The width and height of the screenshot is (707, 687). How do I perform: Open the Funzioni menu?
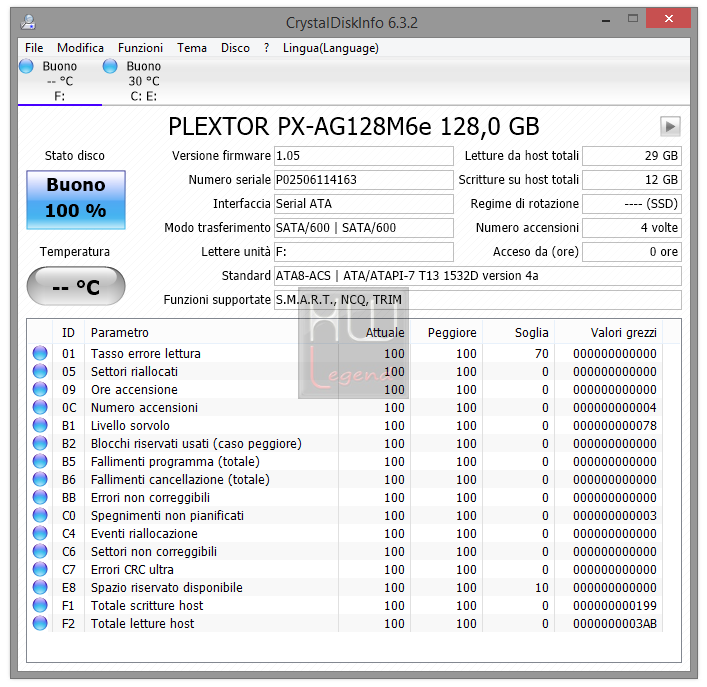[140, 48]
